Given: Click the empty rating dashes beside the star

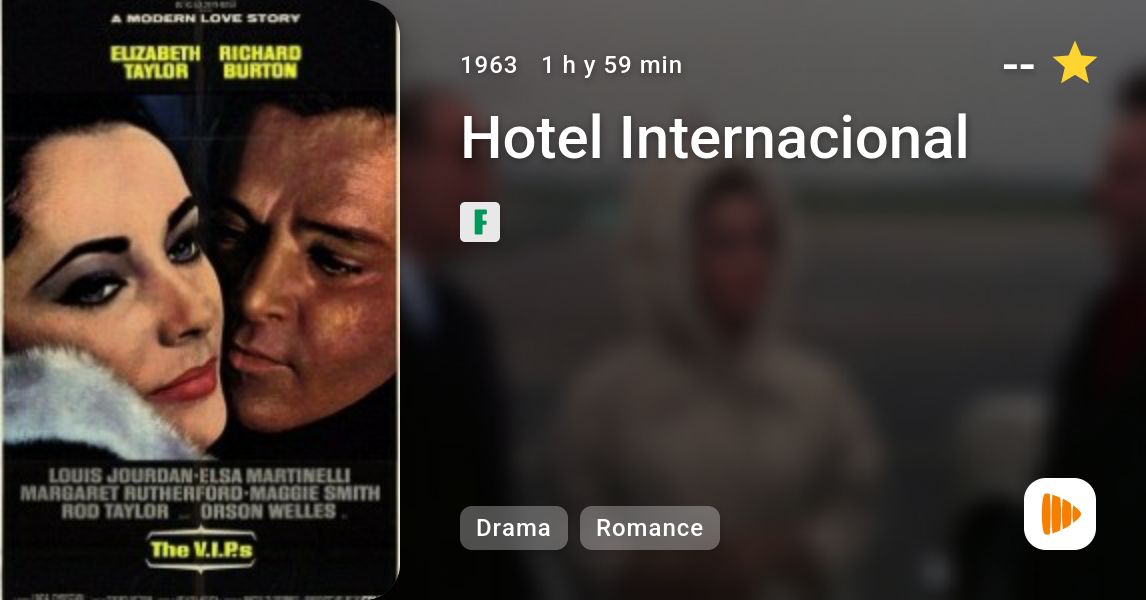Looking at the screenshot, I should click(1019, 66).
